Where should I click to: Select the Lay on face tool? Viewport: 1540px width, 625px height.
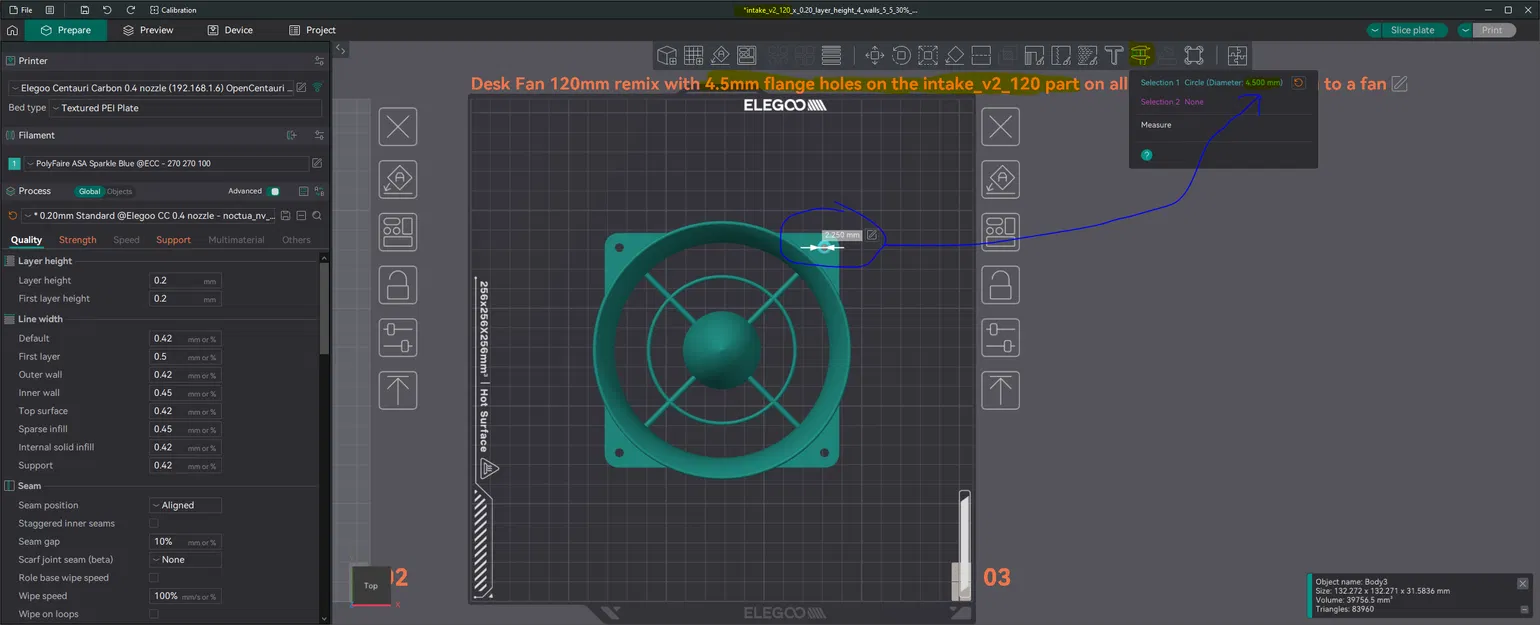click(954, 55)
